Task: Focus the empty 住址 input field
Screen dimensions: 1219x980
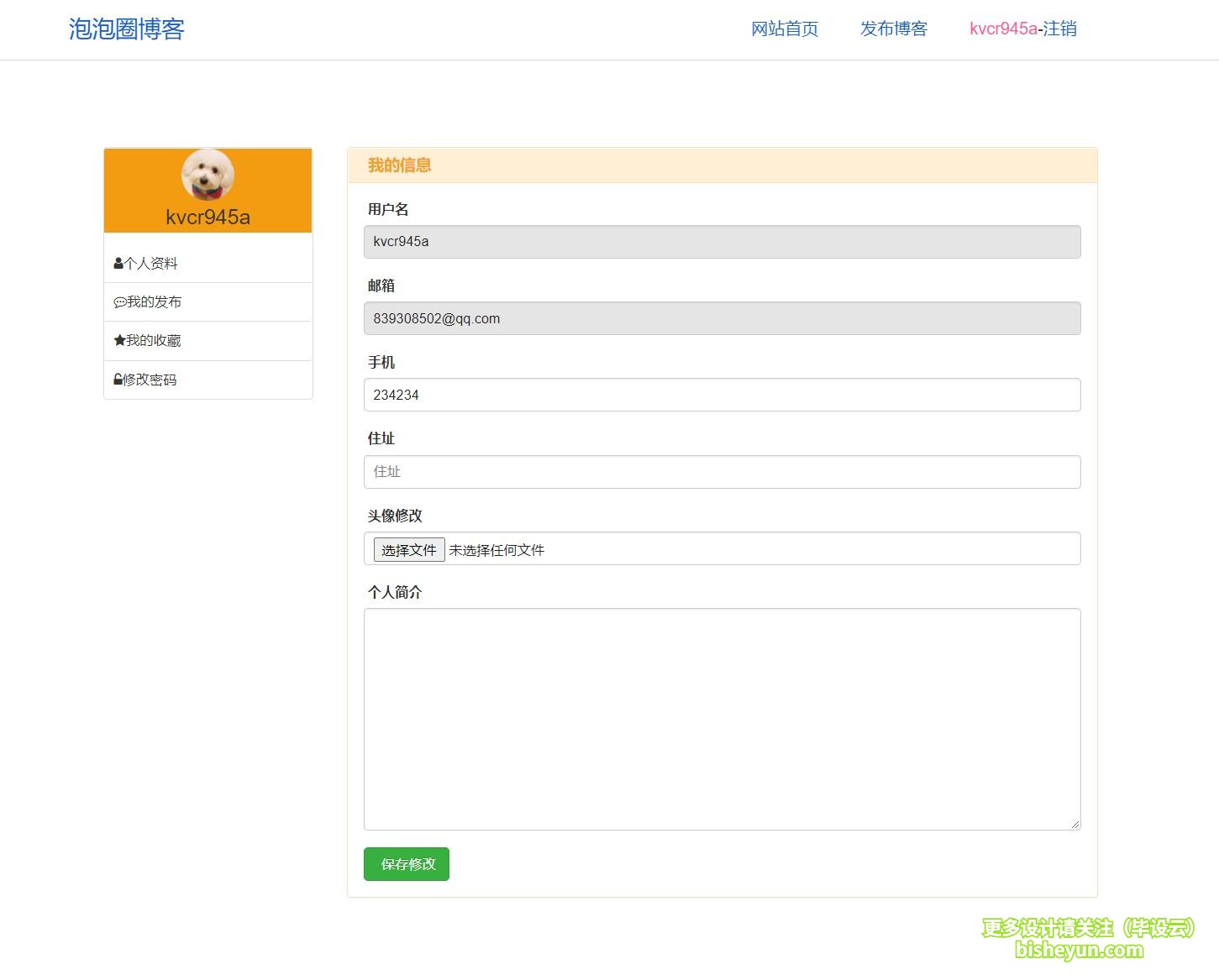Action: pos(722,472)
